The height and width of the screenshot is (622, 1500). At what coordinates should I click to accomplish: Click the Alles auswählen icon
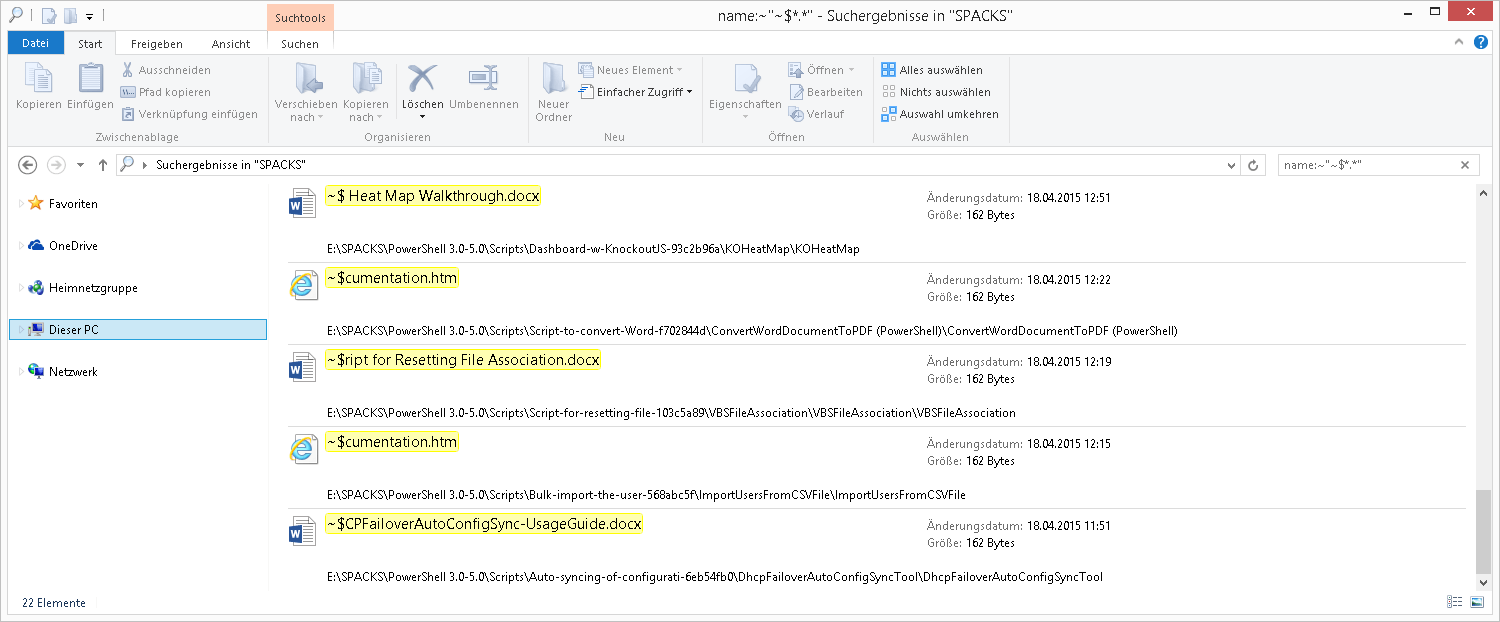(x=887, y=69)
